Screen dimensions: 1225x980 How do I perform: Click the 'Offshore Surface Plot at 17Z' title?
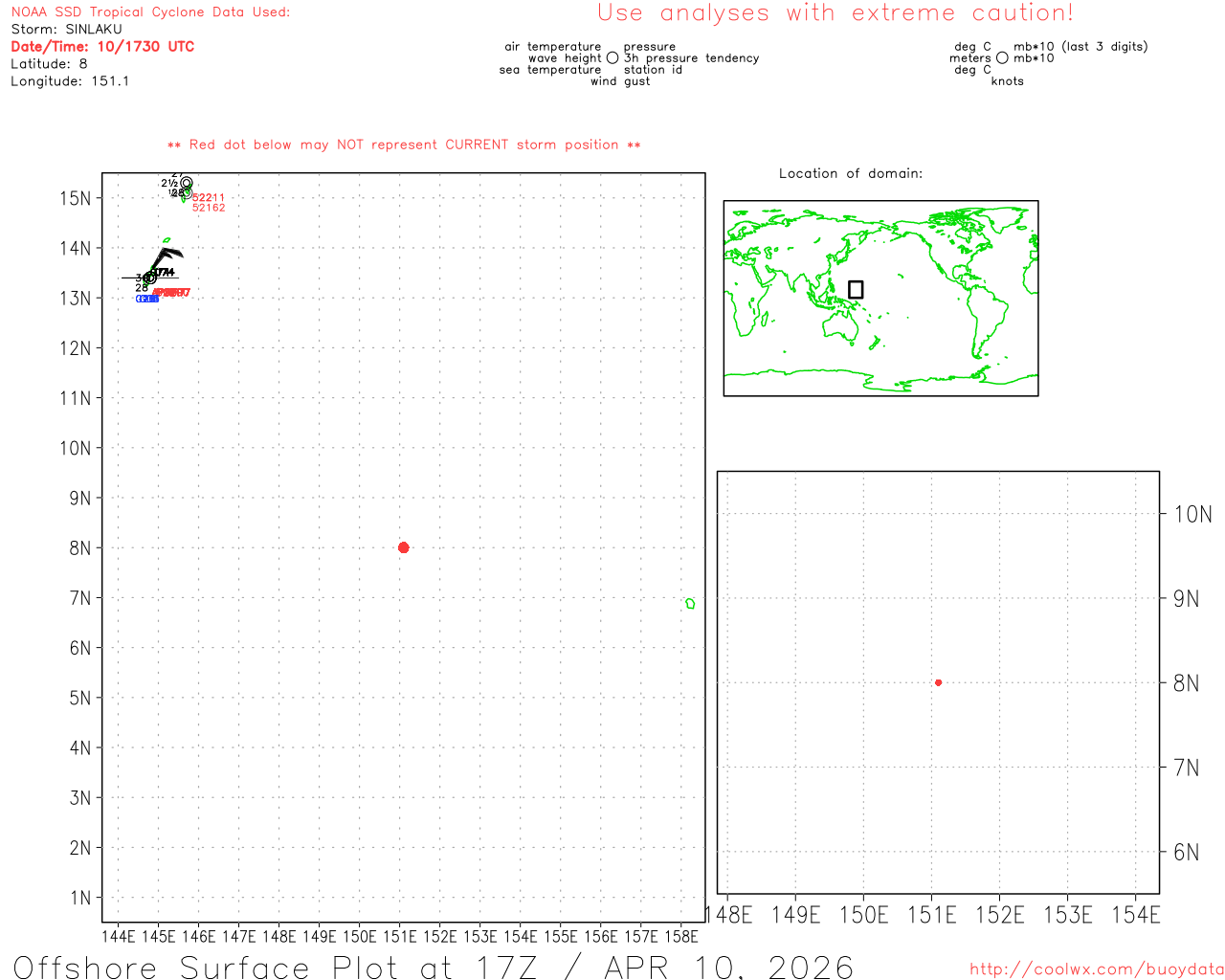[x=276, y=967]
